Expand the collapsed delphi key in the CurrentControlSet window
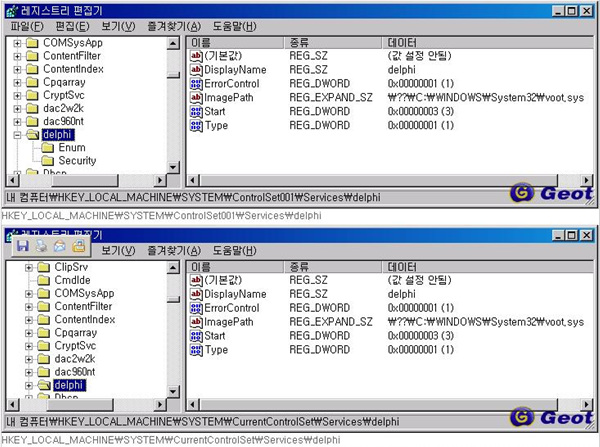This screenshot has height=447, width=600. [29, 385]
